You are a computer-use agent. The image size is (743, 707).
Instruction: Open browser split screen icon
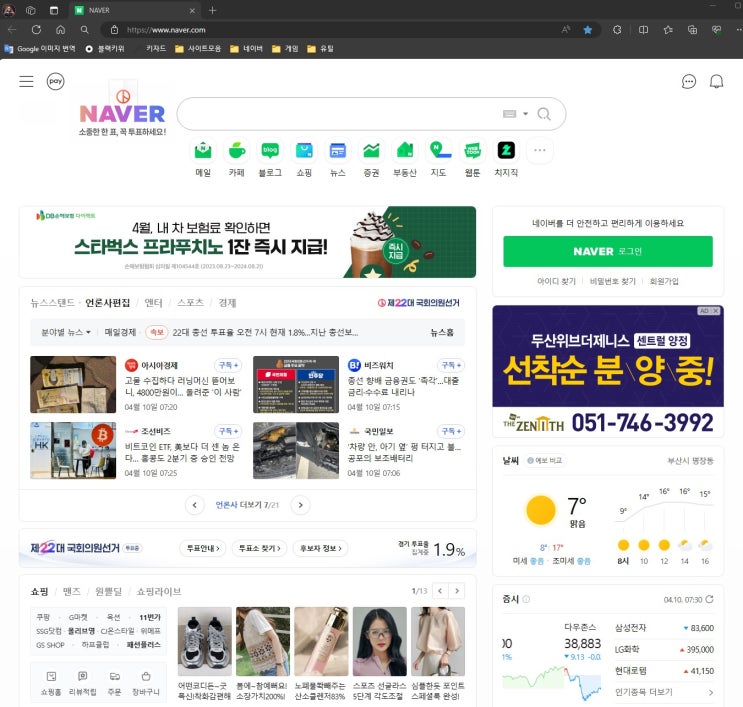point(643,30)
